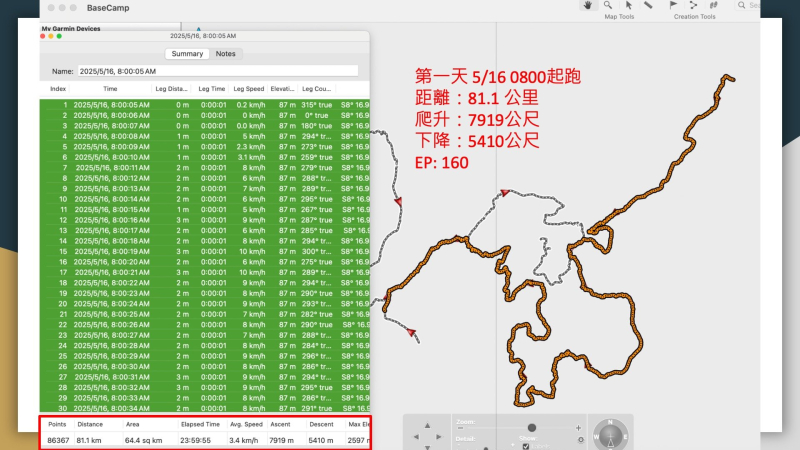Pan the map up with arrow

[428, 425]
